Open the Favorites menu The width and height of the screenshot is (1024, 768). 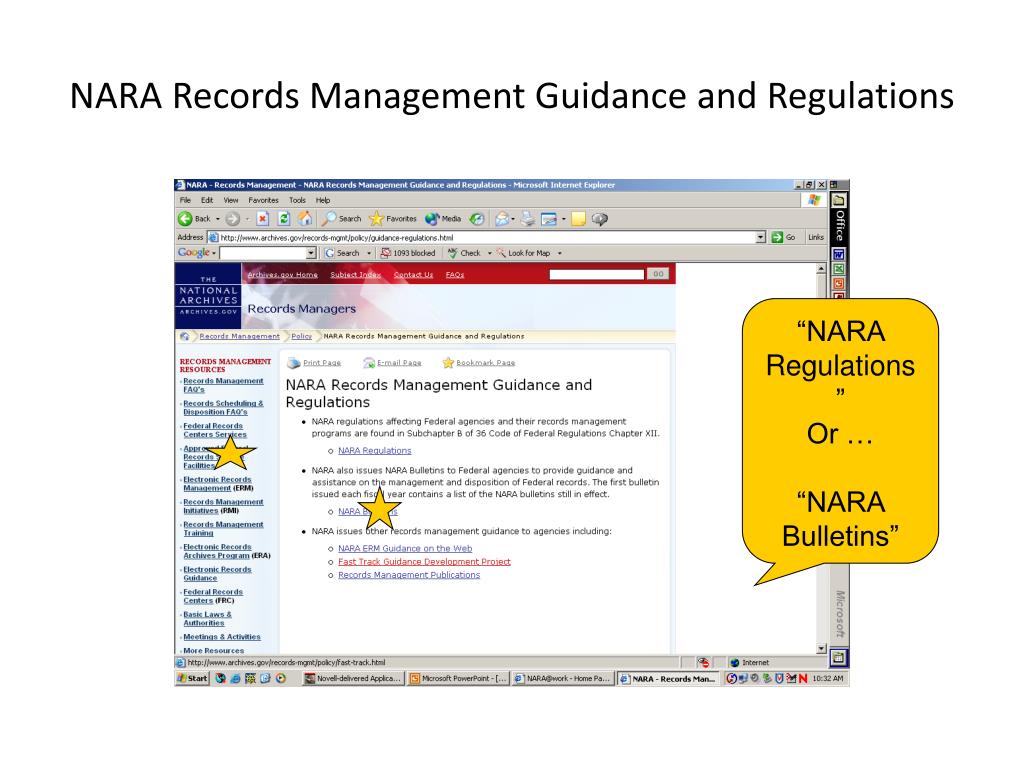[263, 200]
